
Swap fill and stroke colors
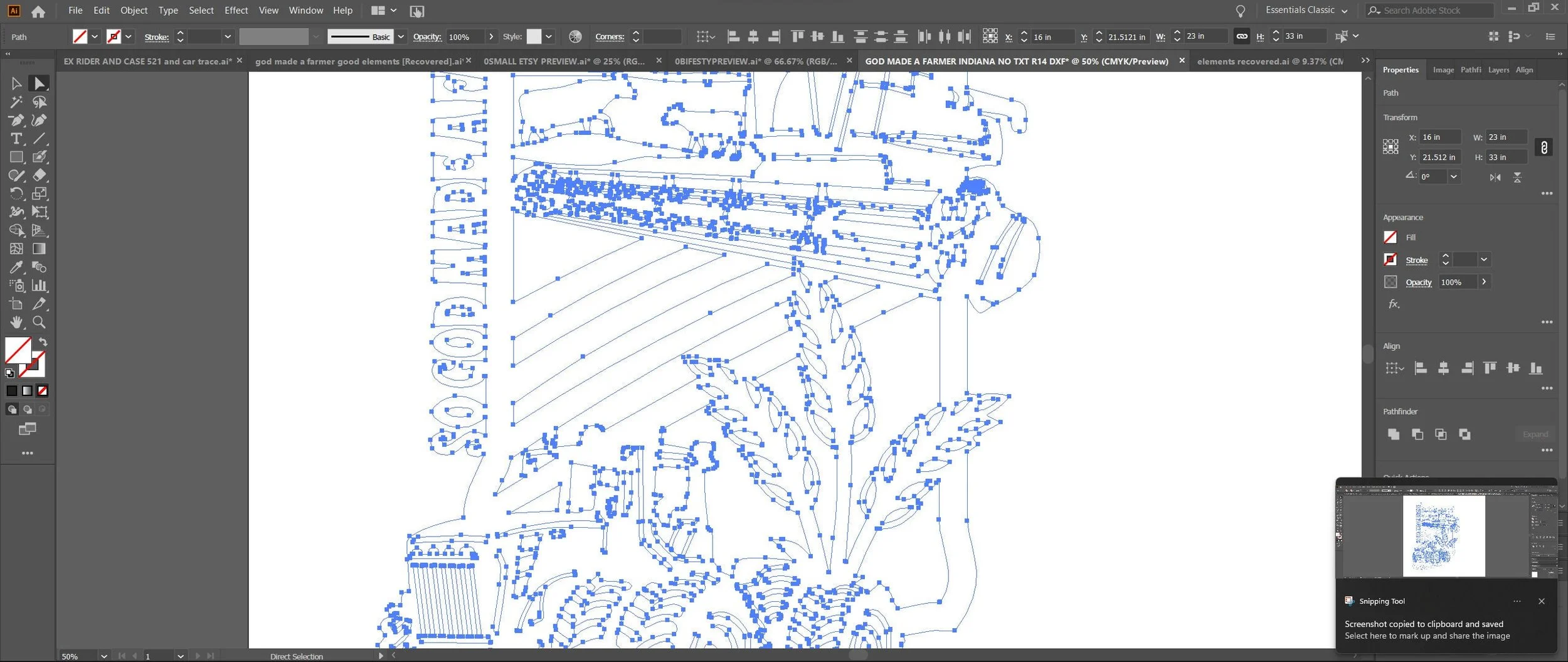tap(43, 342)
